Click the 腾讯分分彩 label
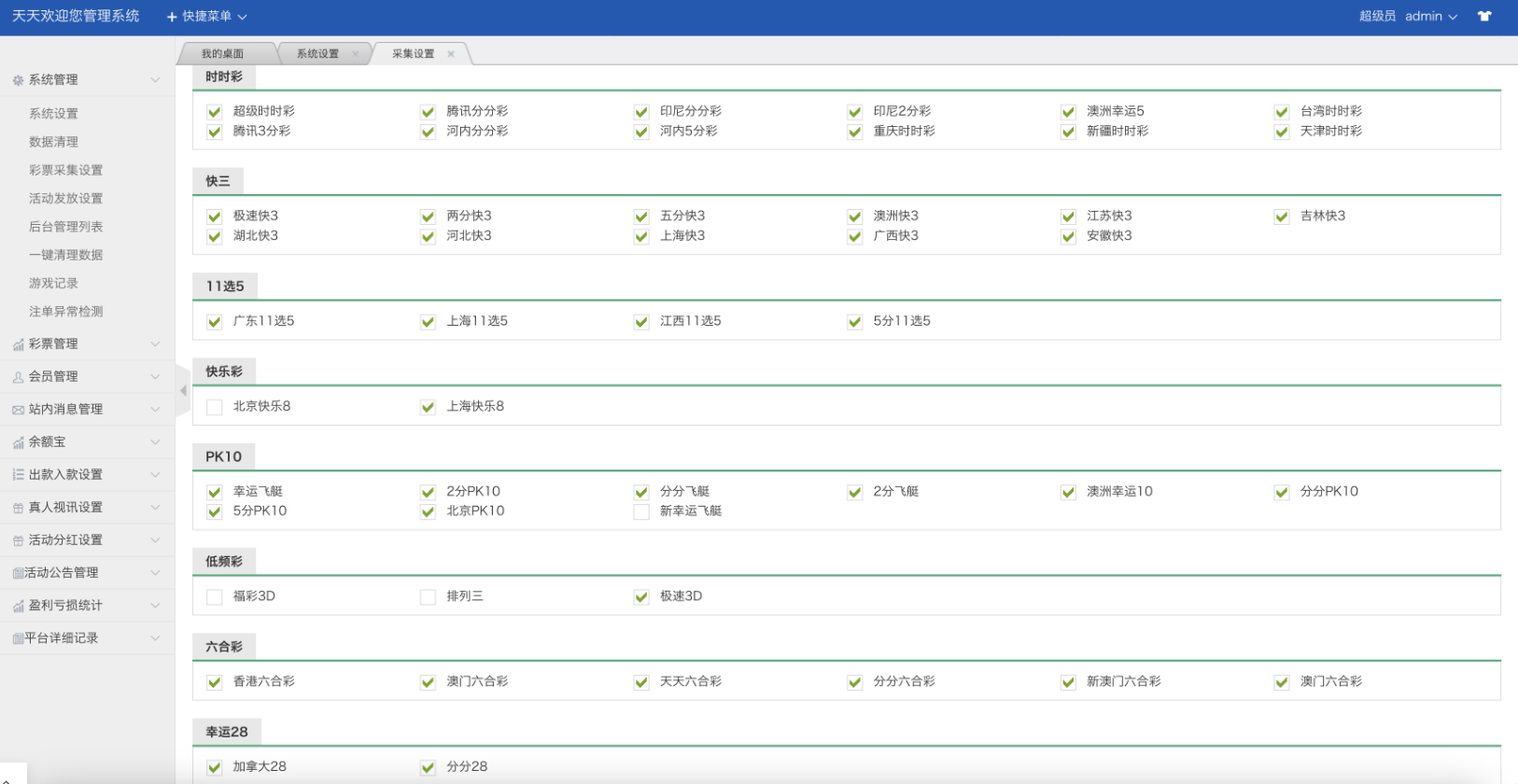This screenshot has height=784, width=1518. click(x=477, y=111)
